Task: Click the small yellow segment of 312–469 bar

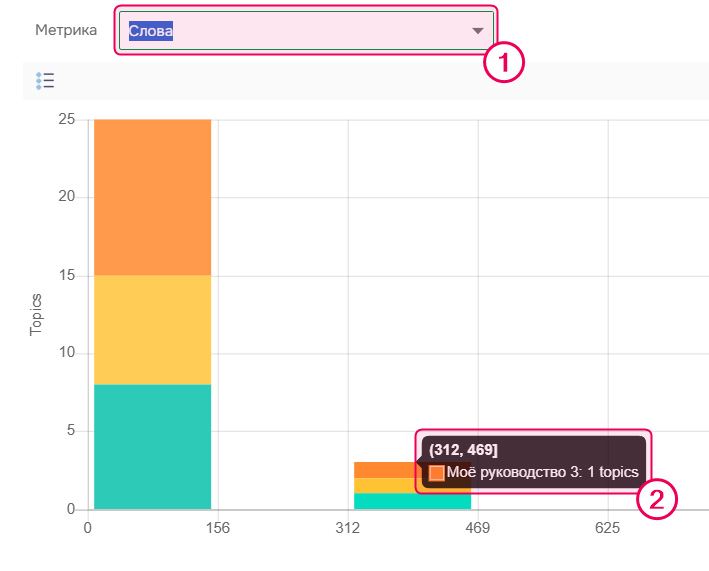Action: [x=385, y=485]
